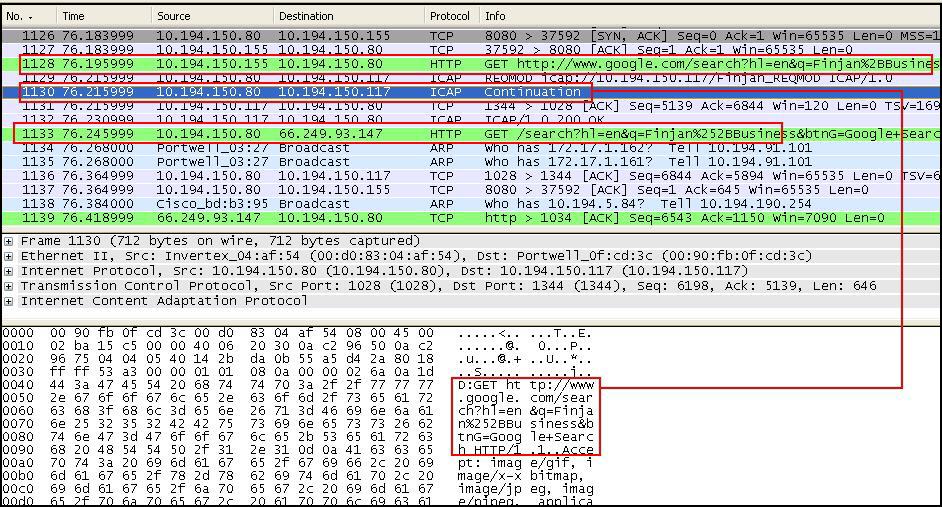Select packet 1133 HTTP GET to 66.249.93.147
Screen dimensions: 942x507
coord(300,133)
